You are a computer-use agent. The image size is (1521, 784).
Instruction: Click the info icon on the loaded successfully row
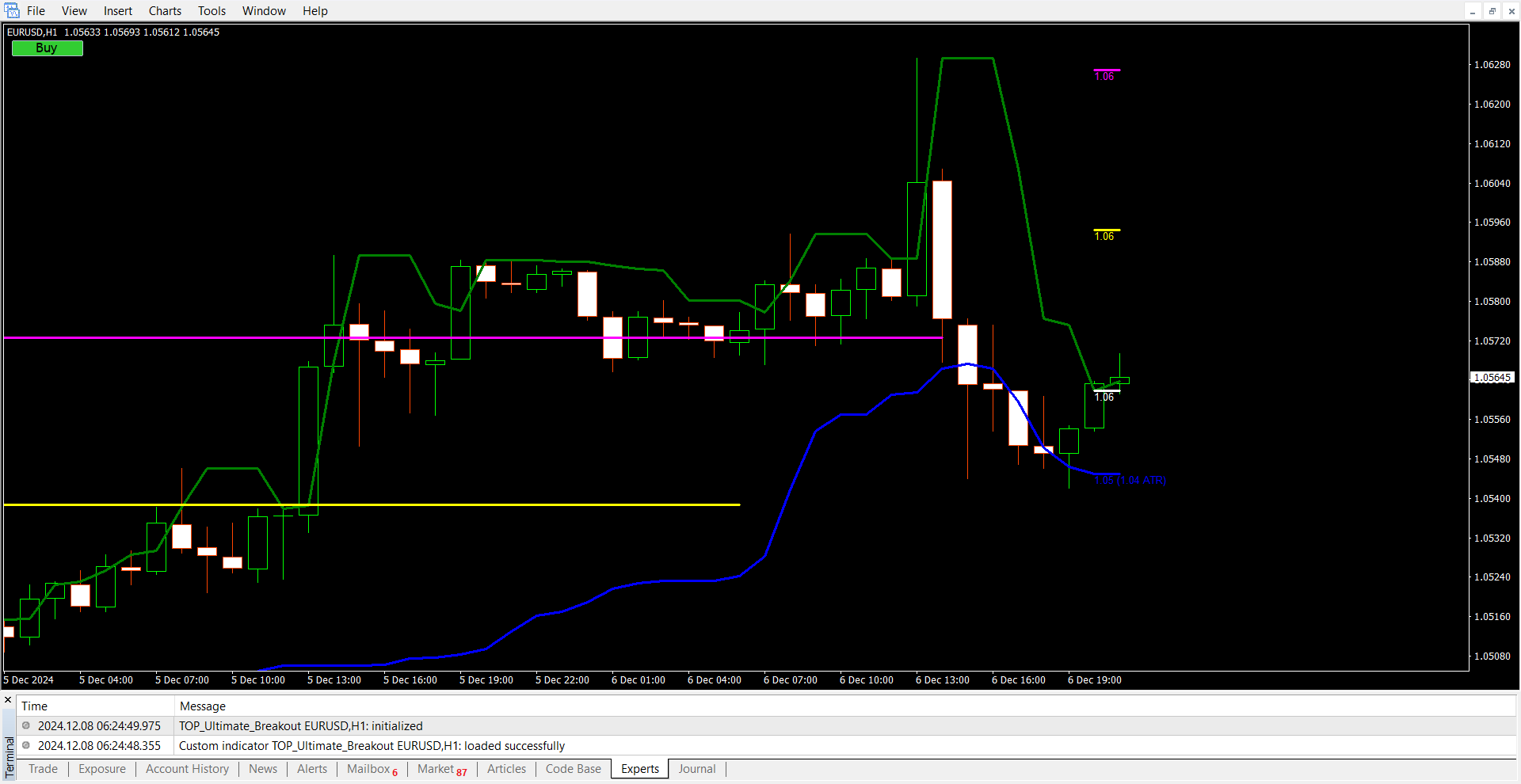point(26,745)
